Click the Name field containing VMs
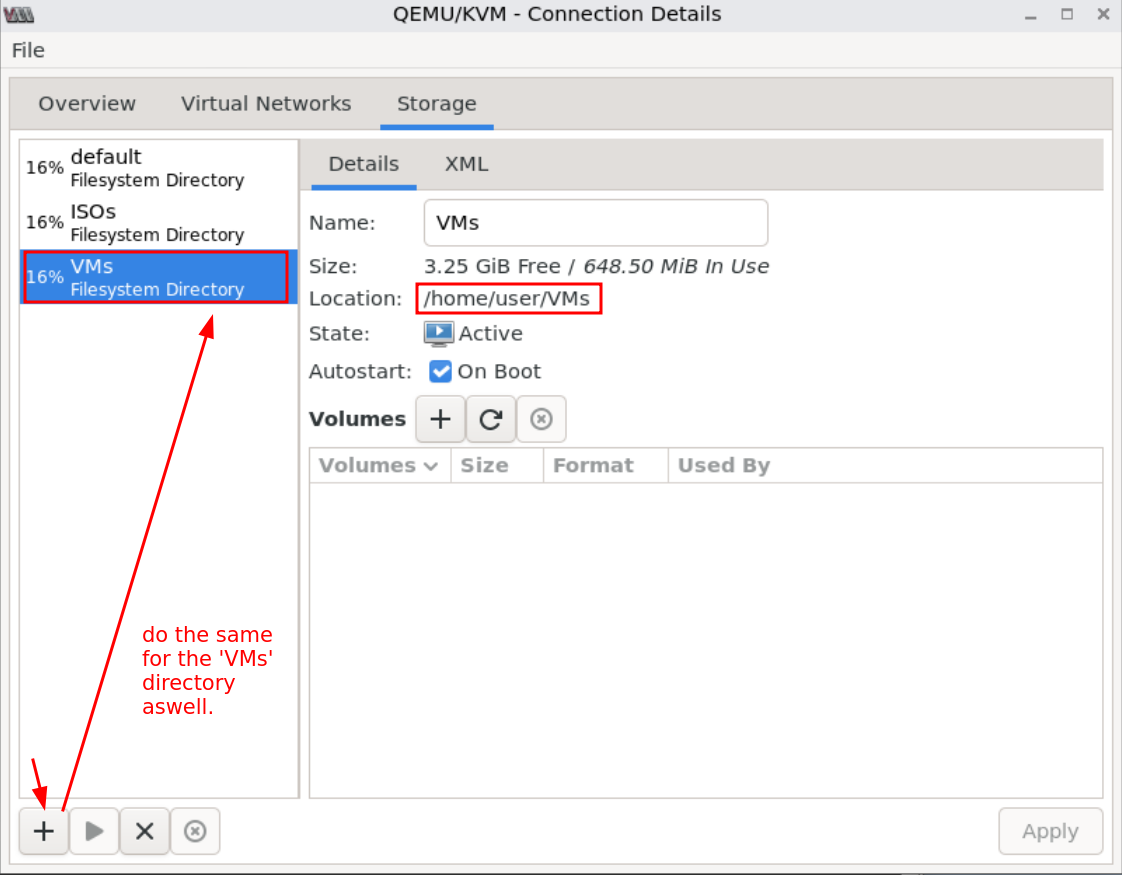The width and height of the screenshot is (1122, 875). tap(596, 223)
